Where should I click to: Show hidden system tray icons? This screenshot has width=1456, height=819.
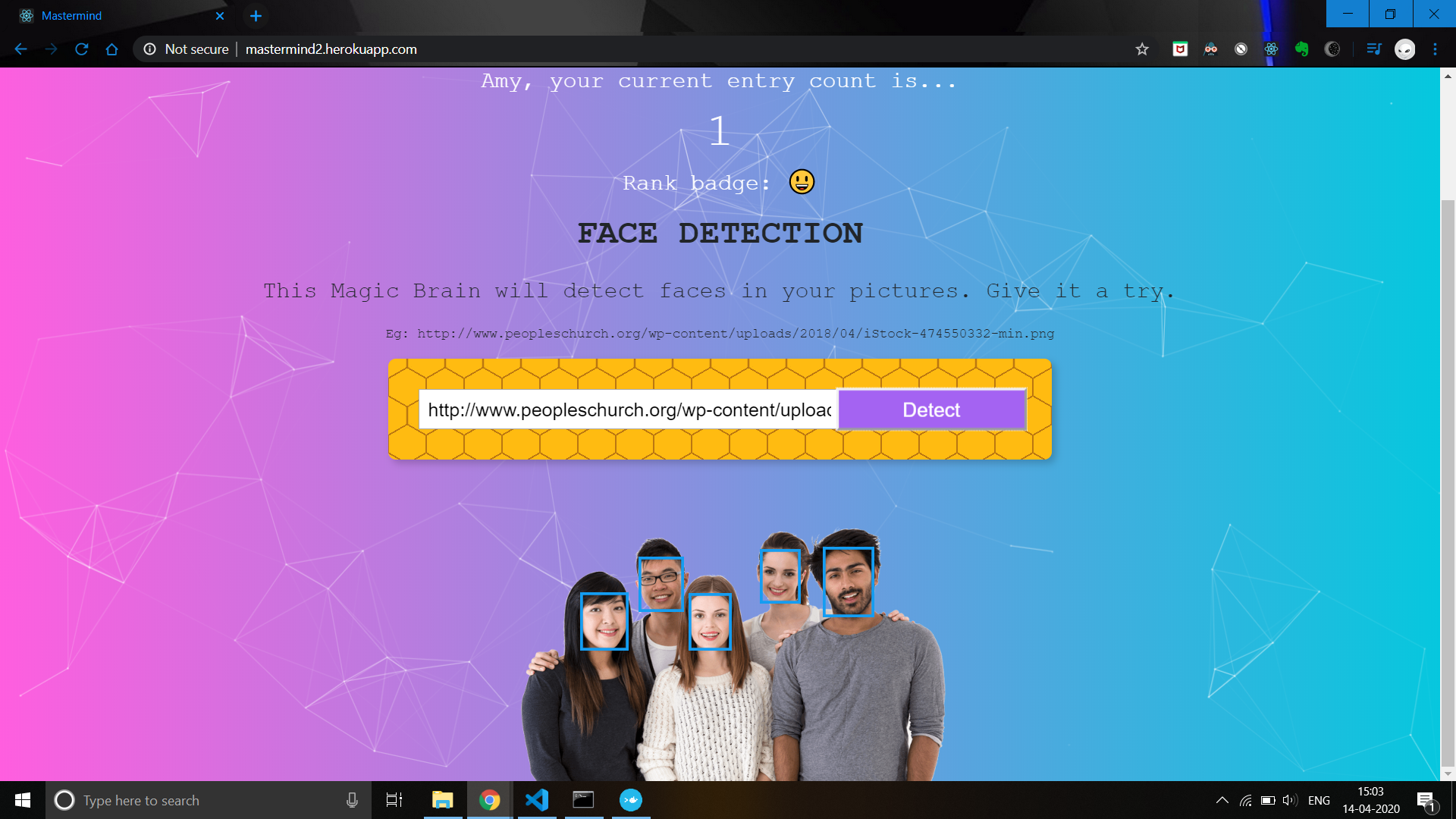coord(1222,800)
